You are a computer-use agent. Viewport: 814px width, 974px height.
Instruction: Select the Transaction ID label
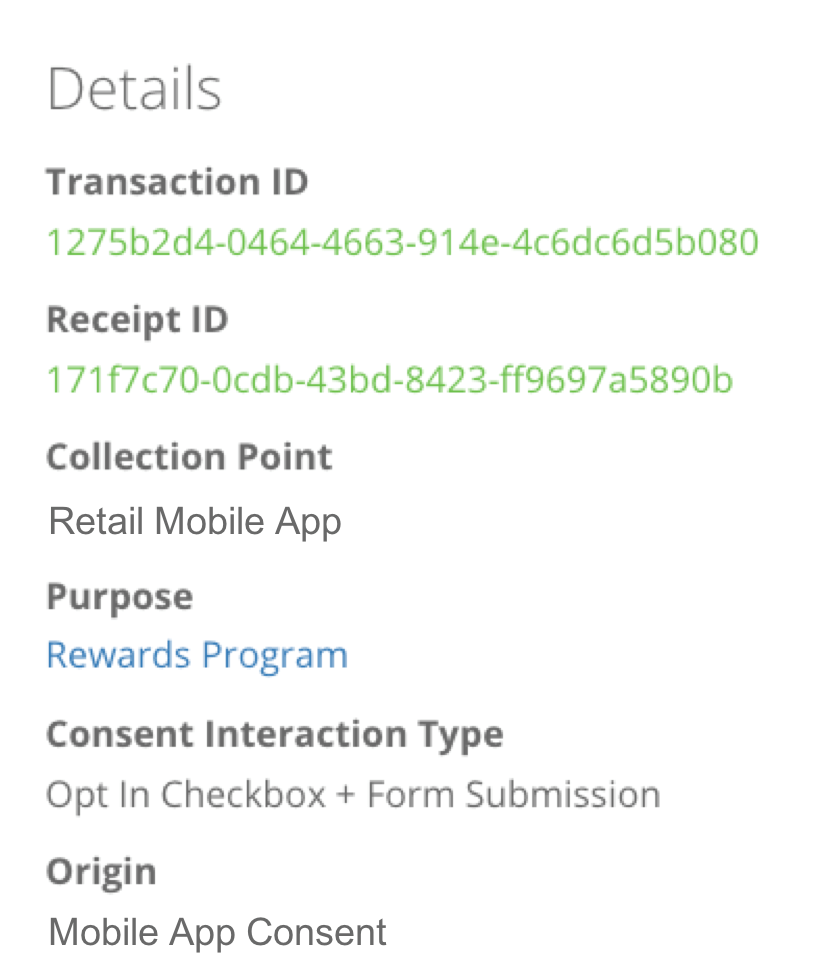[178, 181]
